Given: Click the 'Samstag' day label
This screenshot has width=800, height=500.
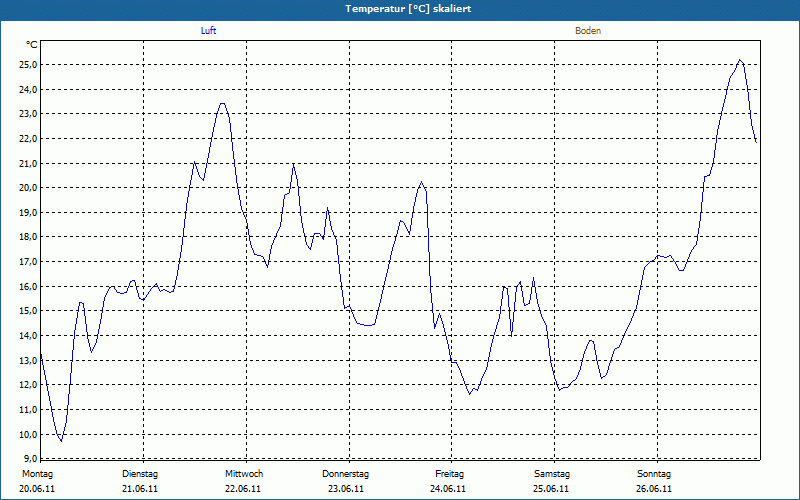Looking at the screenshot, I should [552, 474].
